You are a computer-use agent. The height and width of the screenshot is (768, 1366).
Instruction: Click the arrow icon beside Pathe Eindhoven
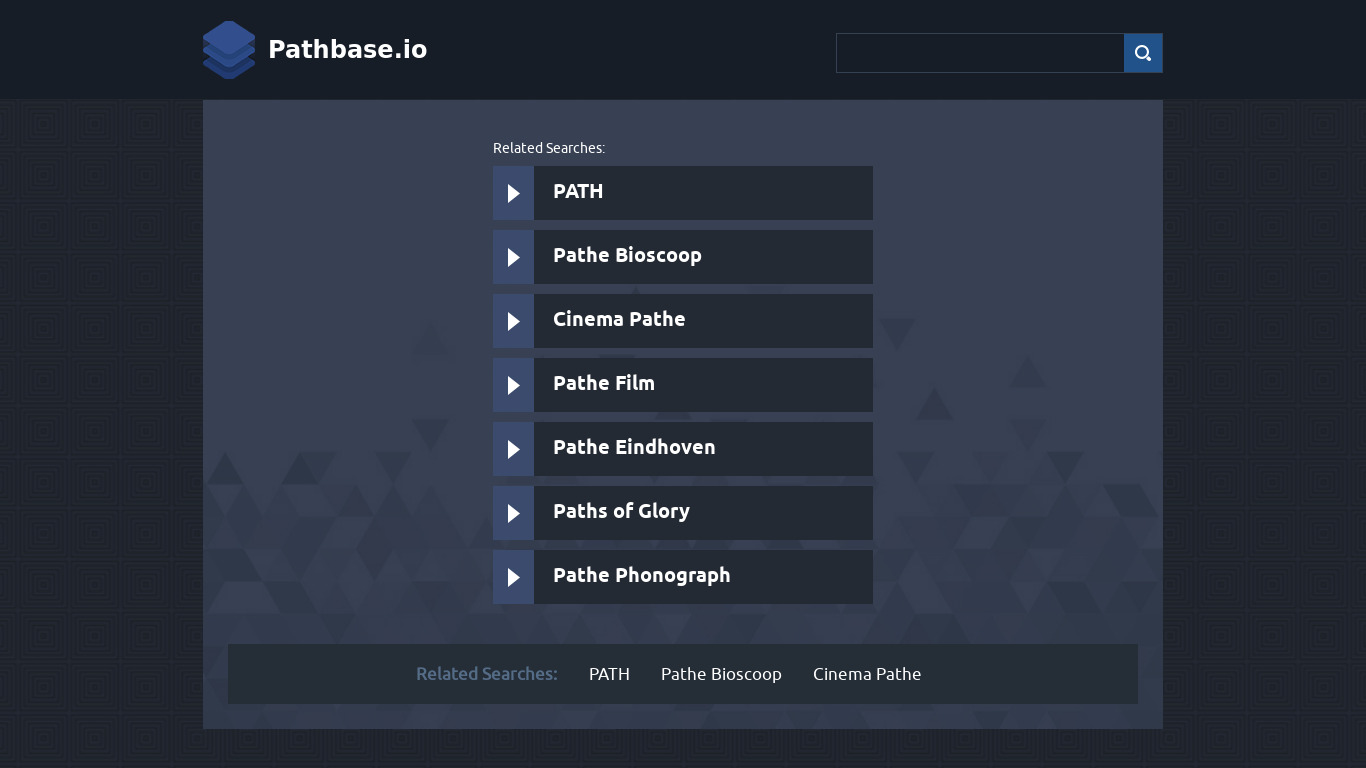[513, 449]
